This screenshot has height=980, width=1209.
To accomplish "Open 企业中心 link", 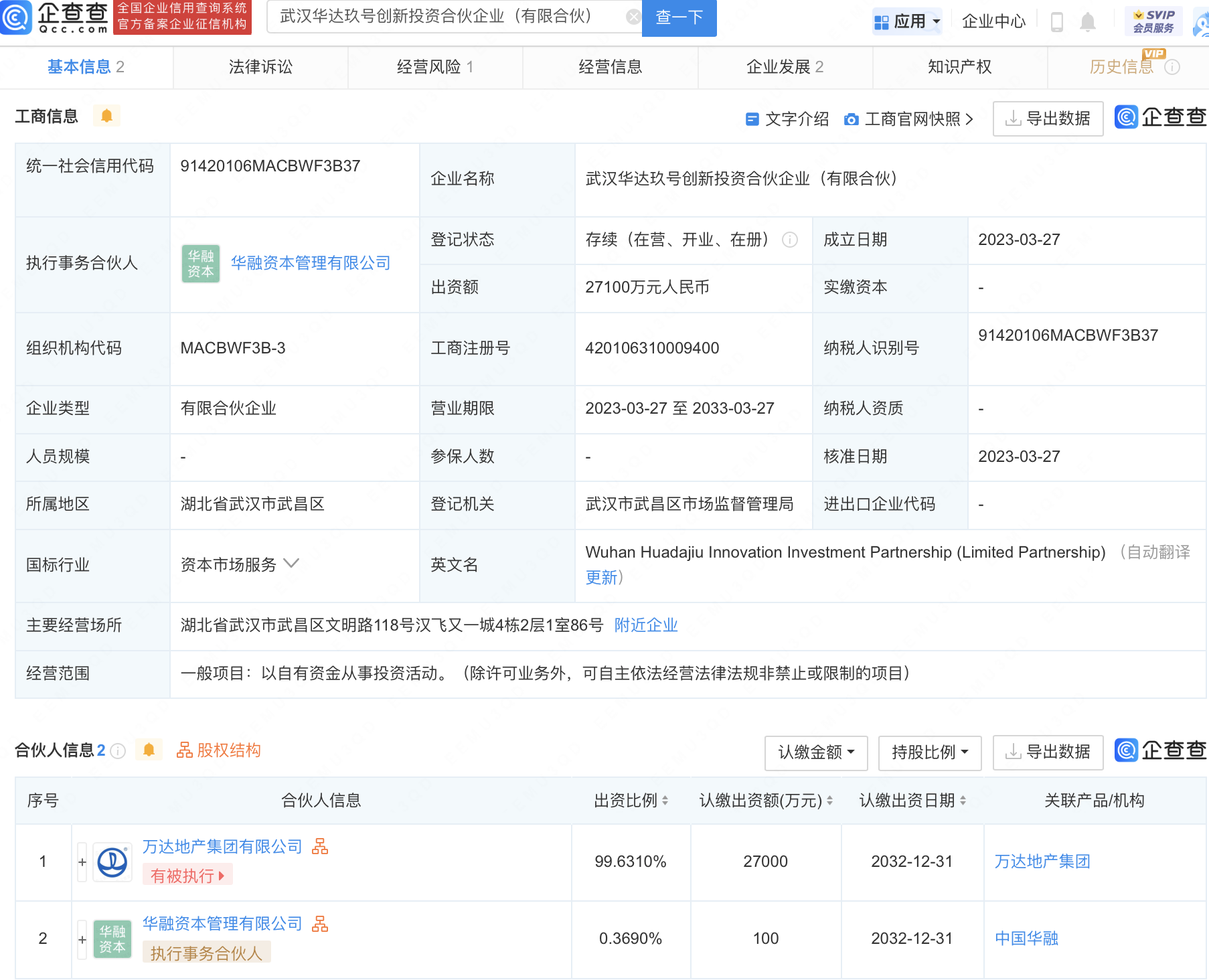I will point(993,22).
